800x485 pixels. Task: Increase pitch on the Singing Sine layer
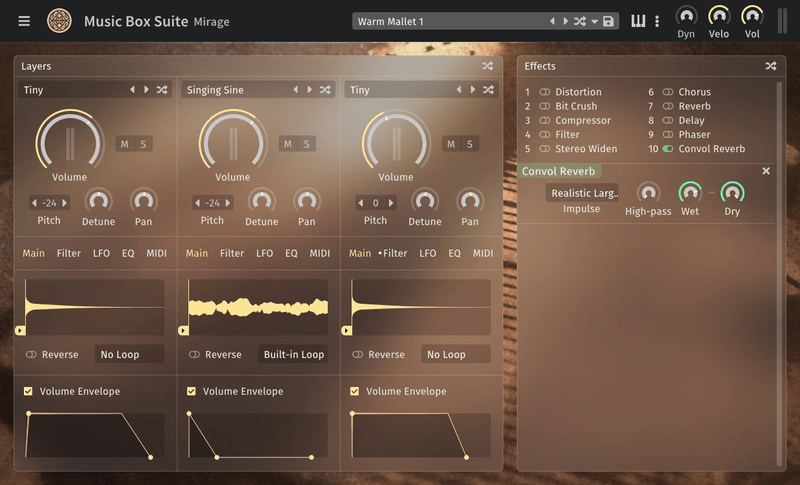[x=228, y=203]
